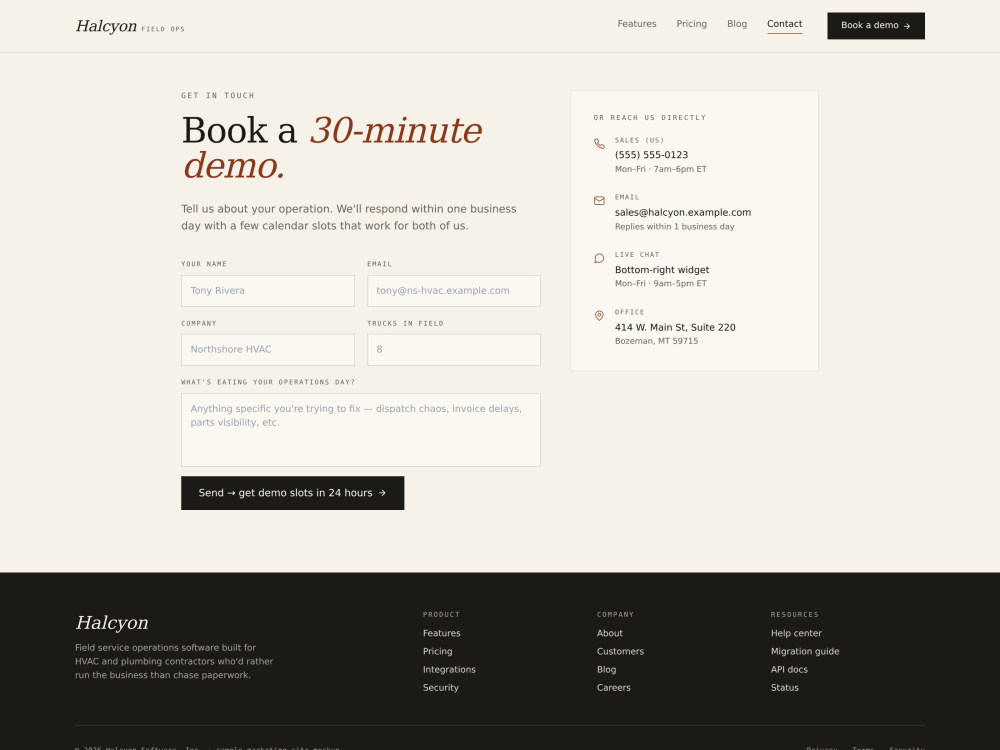The width and height of the screenshot is (1000, 750).
Task: Click the phone icon beside Sales (US)
Action: pyautogui.click(x=599, y=143)
